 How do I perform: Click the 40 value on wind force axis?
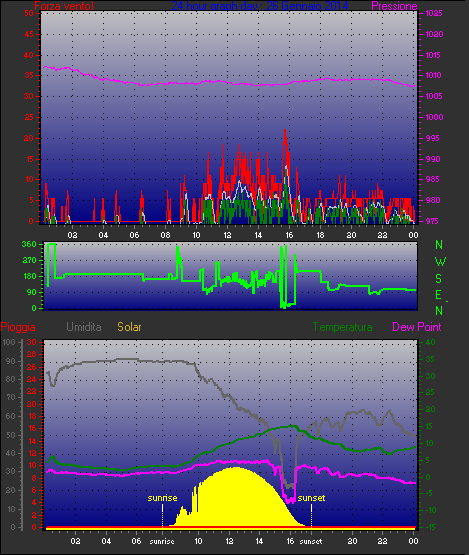tap(29, 55)
